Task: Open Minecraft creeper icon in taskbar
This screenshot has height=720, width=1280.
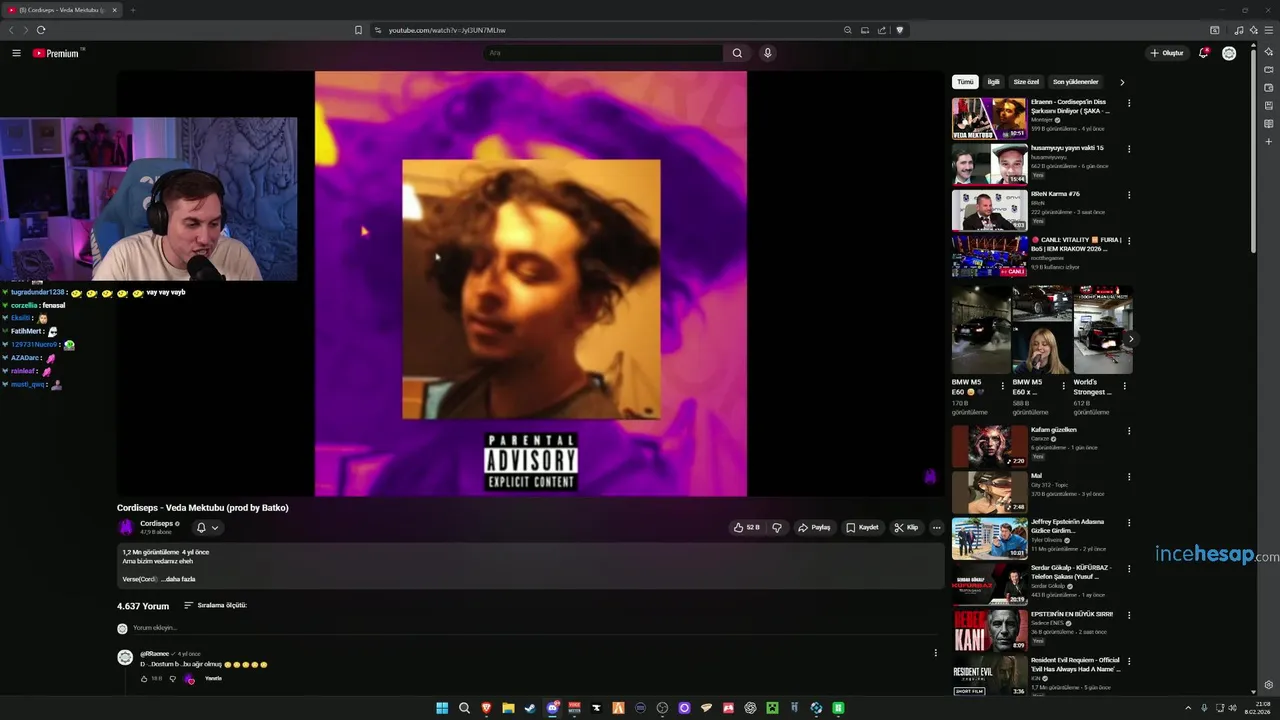Action: tap(772, 708)
